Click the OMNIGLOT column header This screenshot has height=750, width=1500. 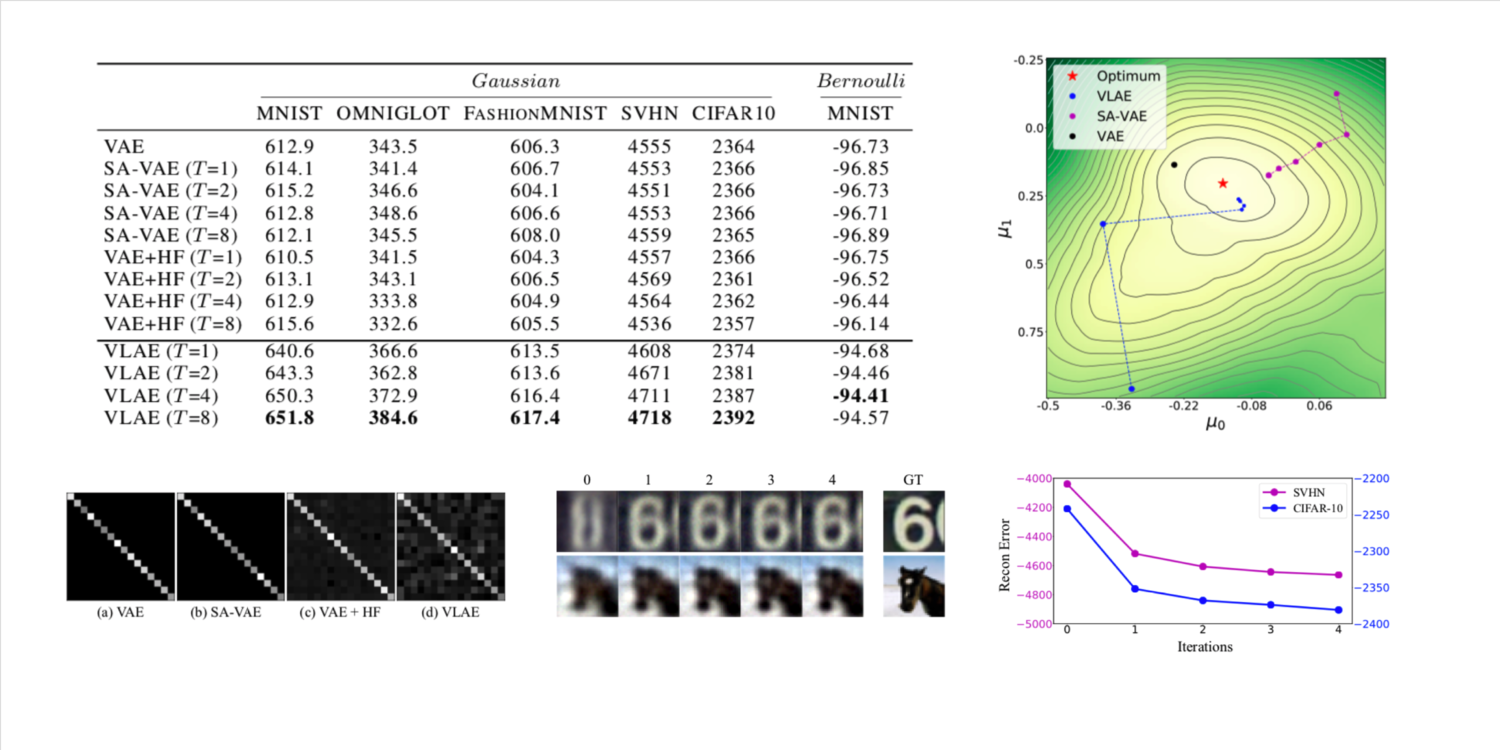[392, 113]
